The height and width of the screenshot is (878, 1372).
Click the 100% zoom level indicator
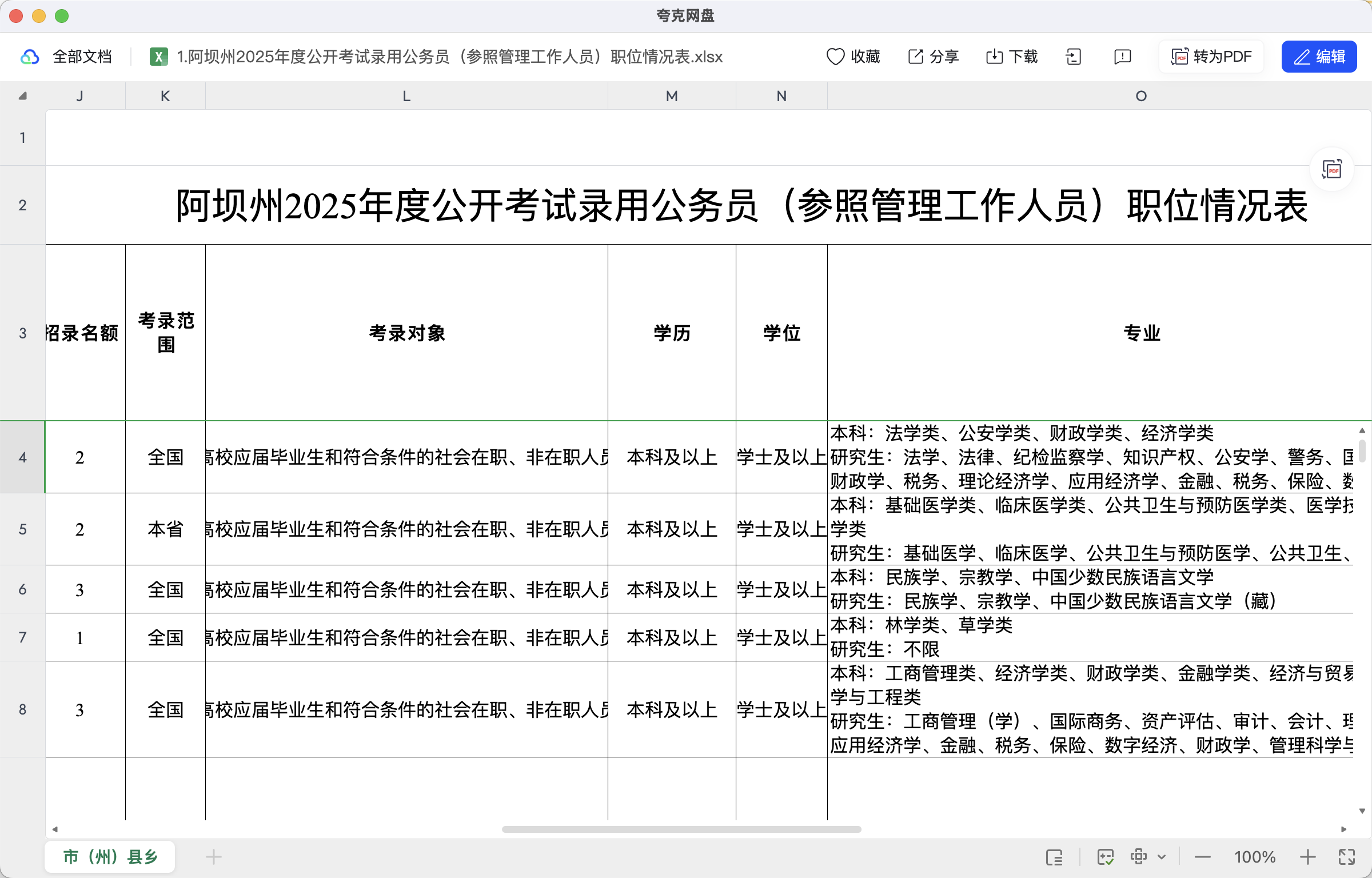click(1255, 857)
